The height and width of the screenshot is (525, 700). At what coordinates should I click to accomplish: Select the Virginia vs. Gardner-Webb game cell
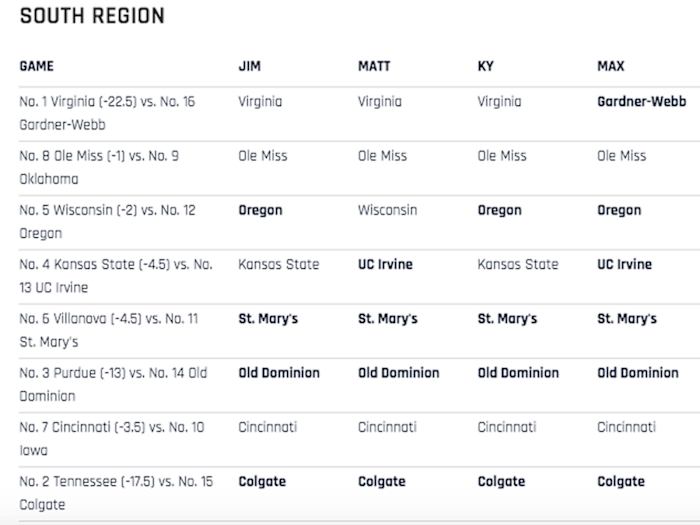click(x=107, y=113)
